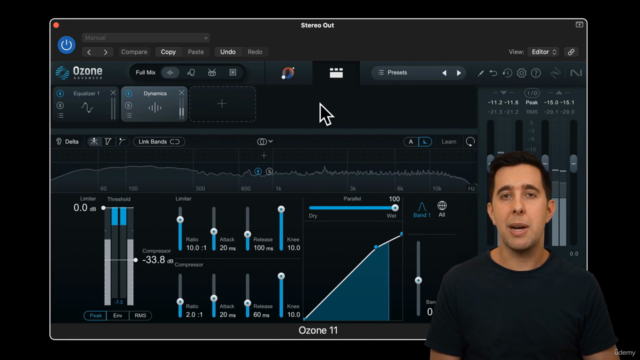Select the Dynamics module
Viewport: 640px width, 360px height.
click(x=155, y=104)
